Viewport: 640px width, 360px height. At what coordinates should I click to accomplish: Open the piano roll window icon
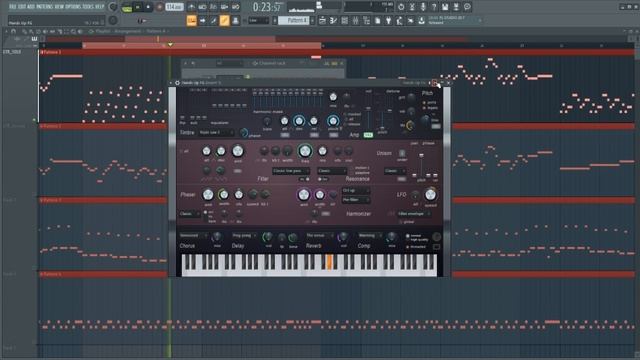point(333,20)
